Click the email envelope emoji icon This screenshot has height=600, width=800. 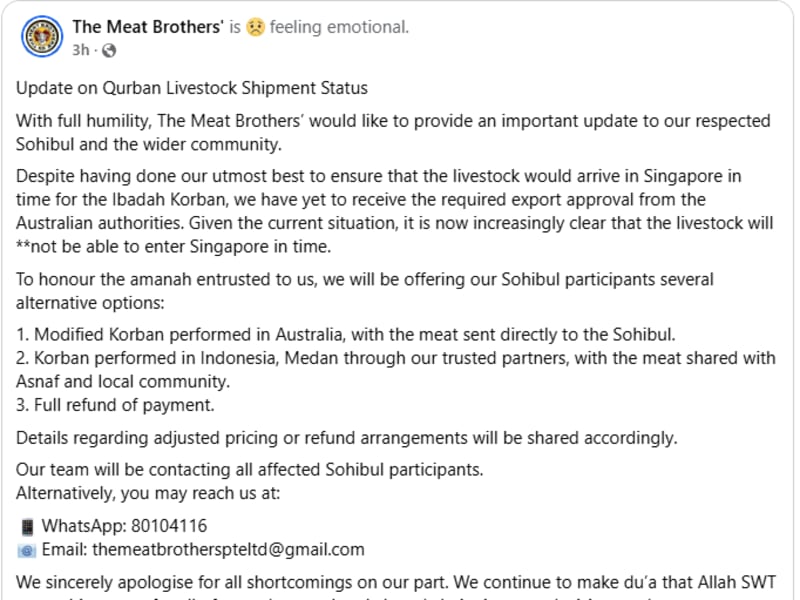(x=27, y=551)
